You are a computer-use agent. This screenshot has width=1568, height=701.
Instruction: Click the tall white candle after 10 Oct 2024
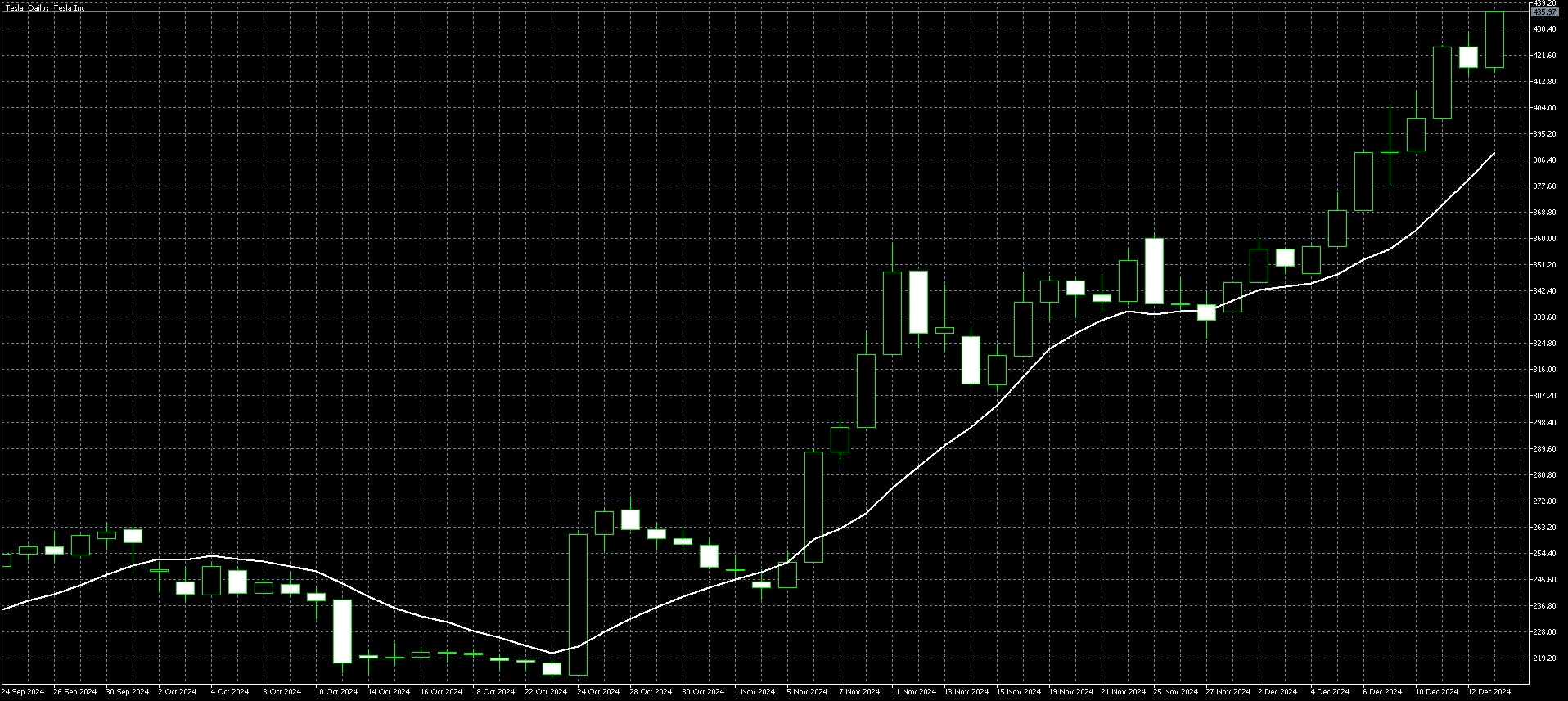(342, 631)
